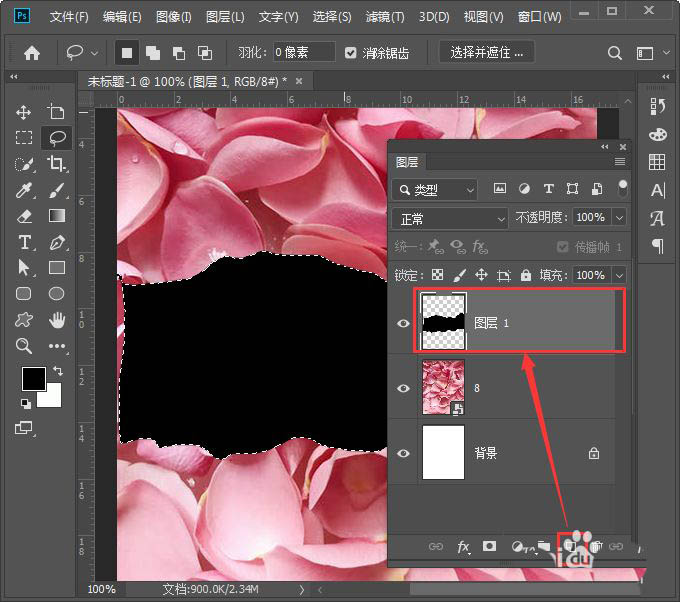Hide layer 8 with eye icon
The image size is (680, 602).
[x=403, y=388]
